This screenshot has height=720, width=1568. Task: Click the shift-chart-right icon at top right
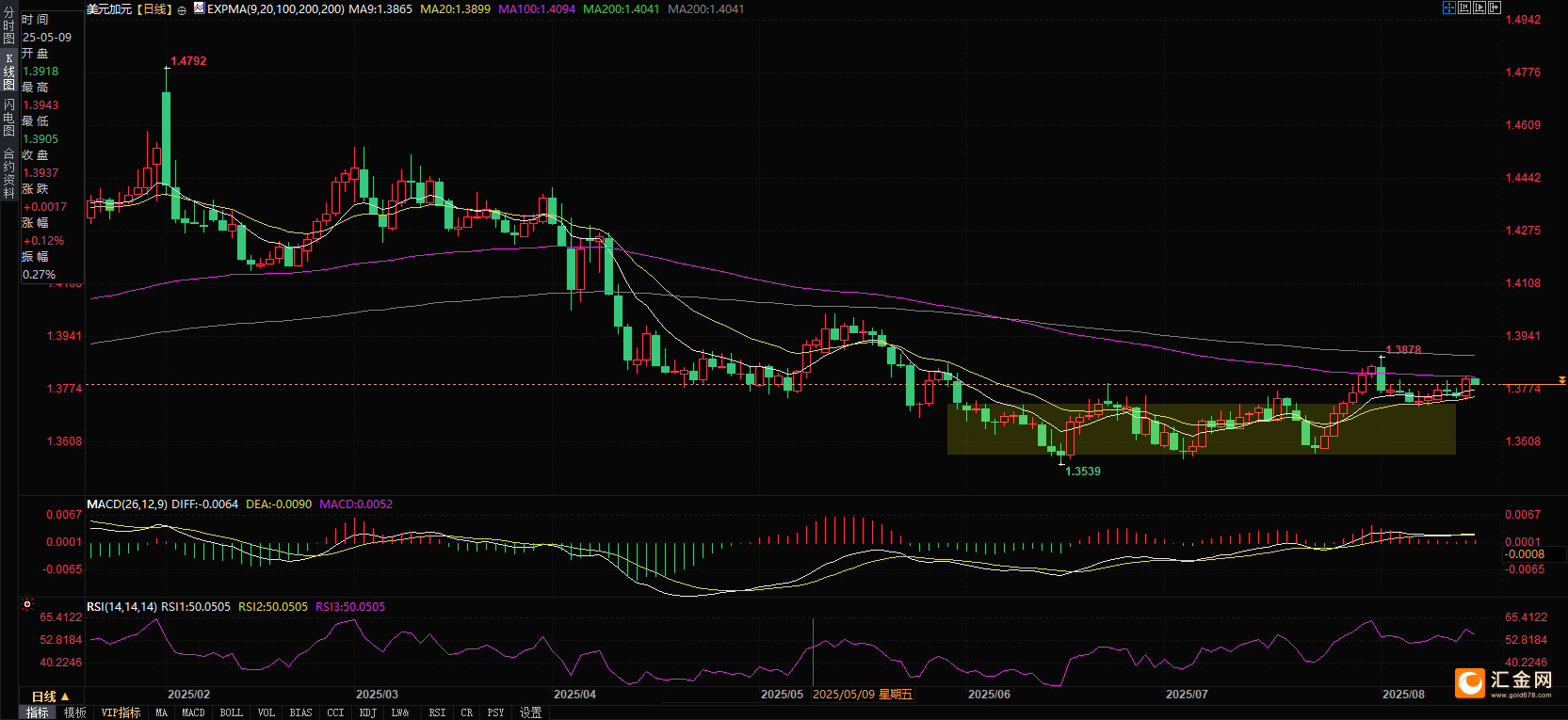[x=1495, y=8]
